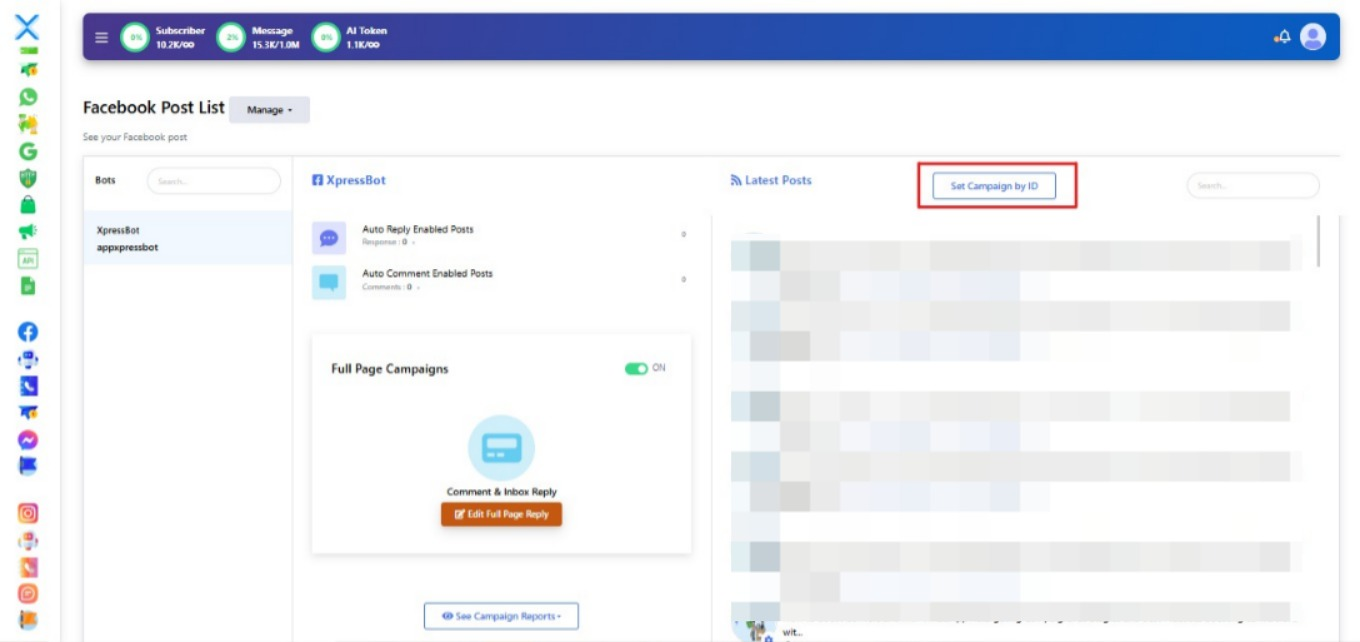This screenshot has height=642, width=1360.
Task: Open the green shopping bag sidebar icon
Action: 28,204
